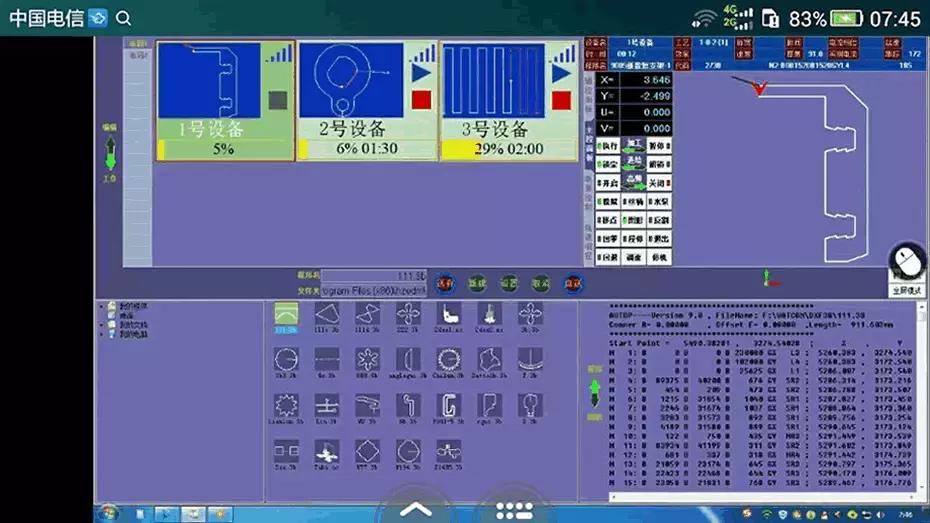Open the light bulb shaped file icon

tap(529, 405)
